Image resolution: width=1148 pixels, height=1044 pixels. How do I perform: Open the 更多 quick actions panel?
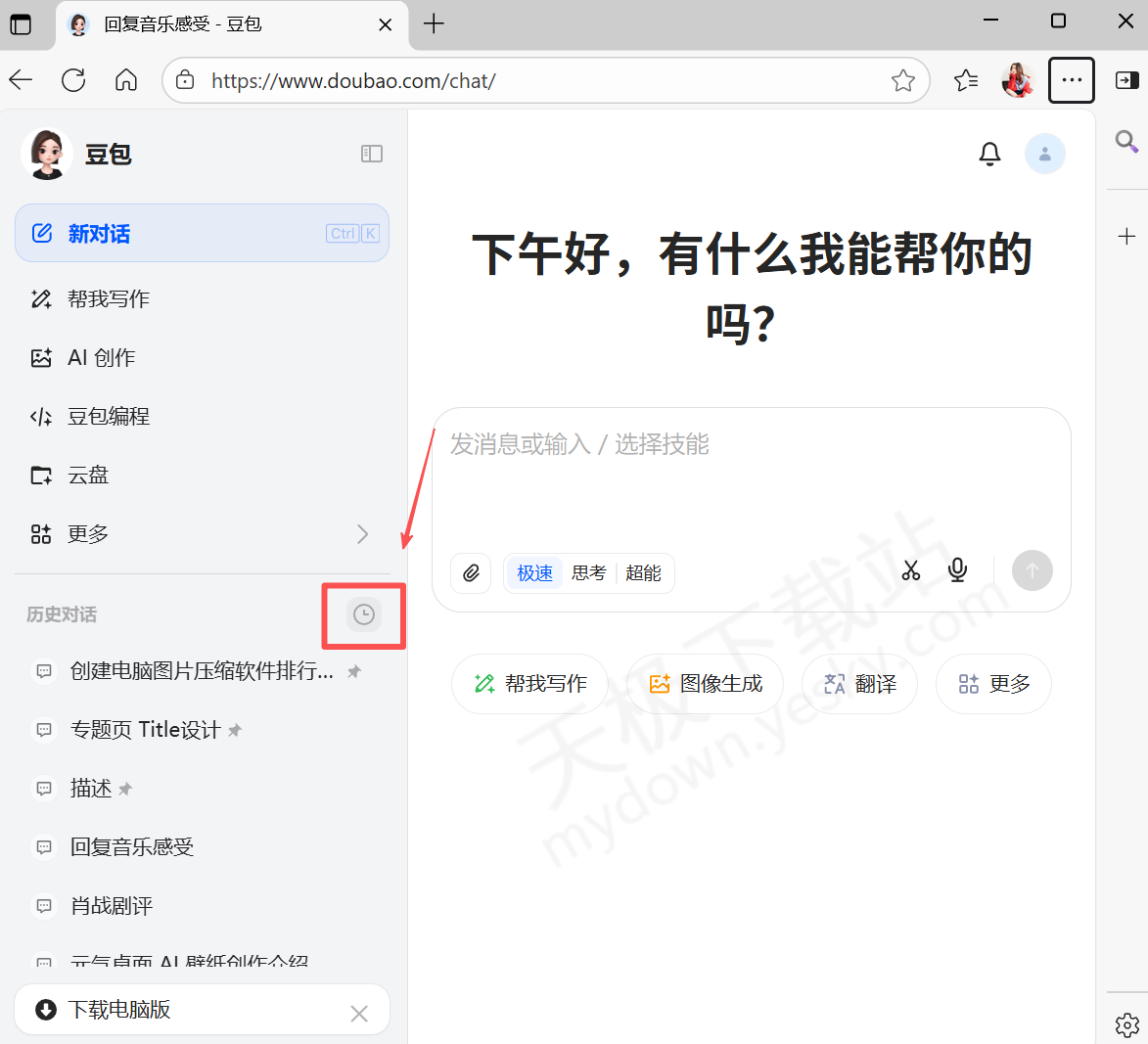pyautogui.click(x=993, y=683)
